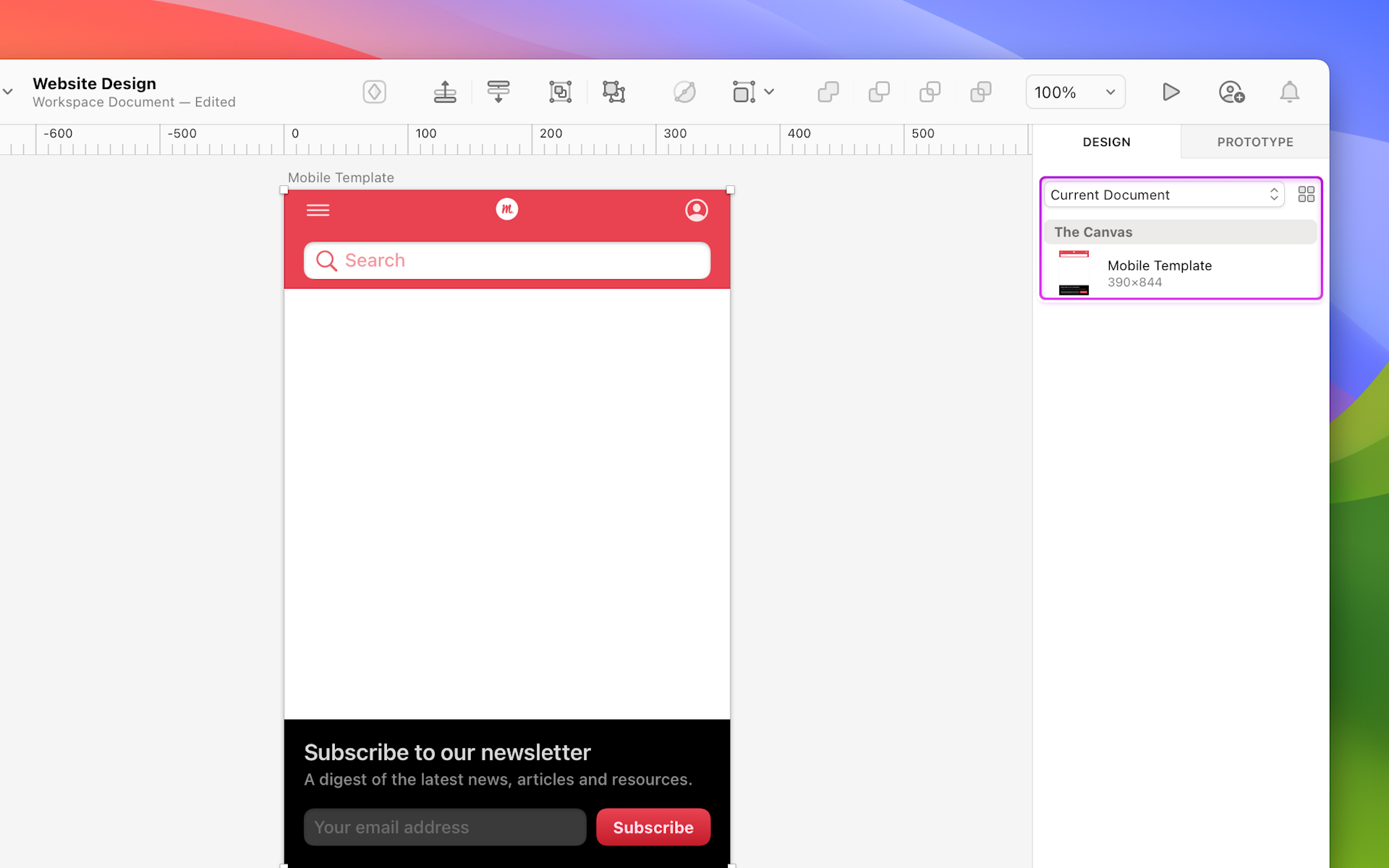Click the Group layers icon
Image resolution: width=1389 pixels, height=868 pixels.
point(560,92)
